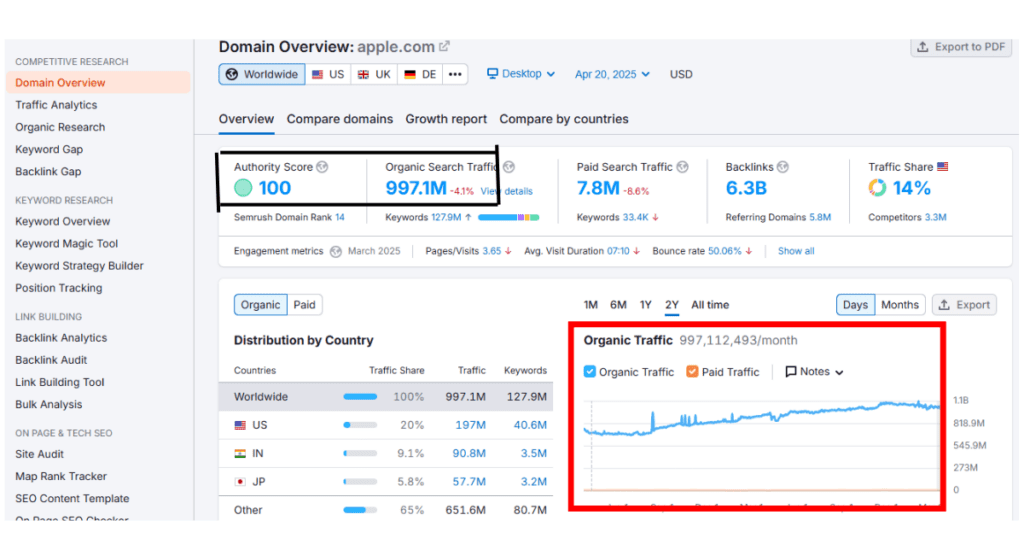Click Backlinks info icon
1024x538 pixels.
[783, 167]
